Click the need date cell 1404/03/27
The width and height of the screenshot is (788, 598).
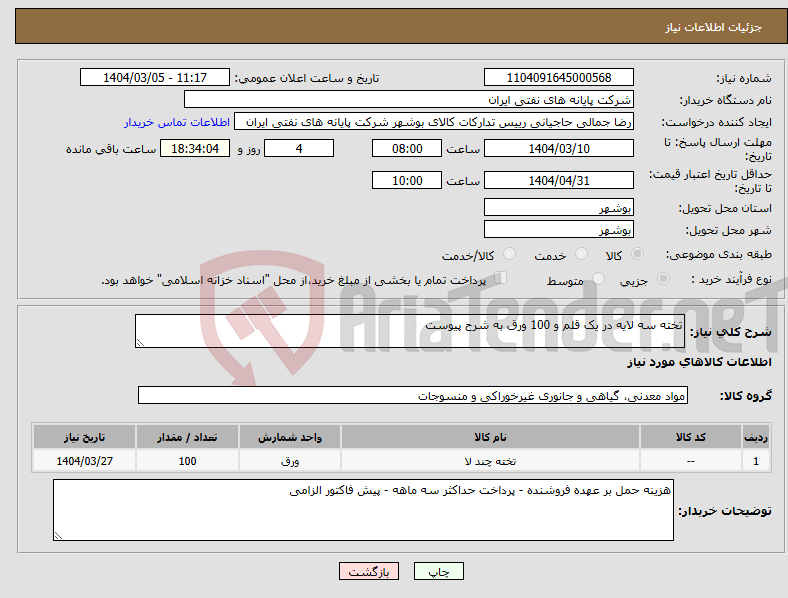(84, 461)
